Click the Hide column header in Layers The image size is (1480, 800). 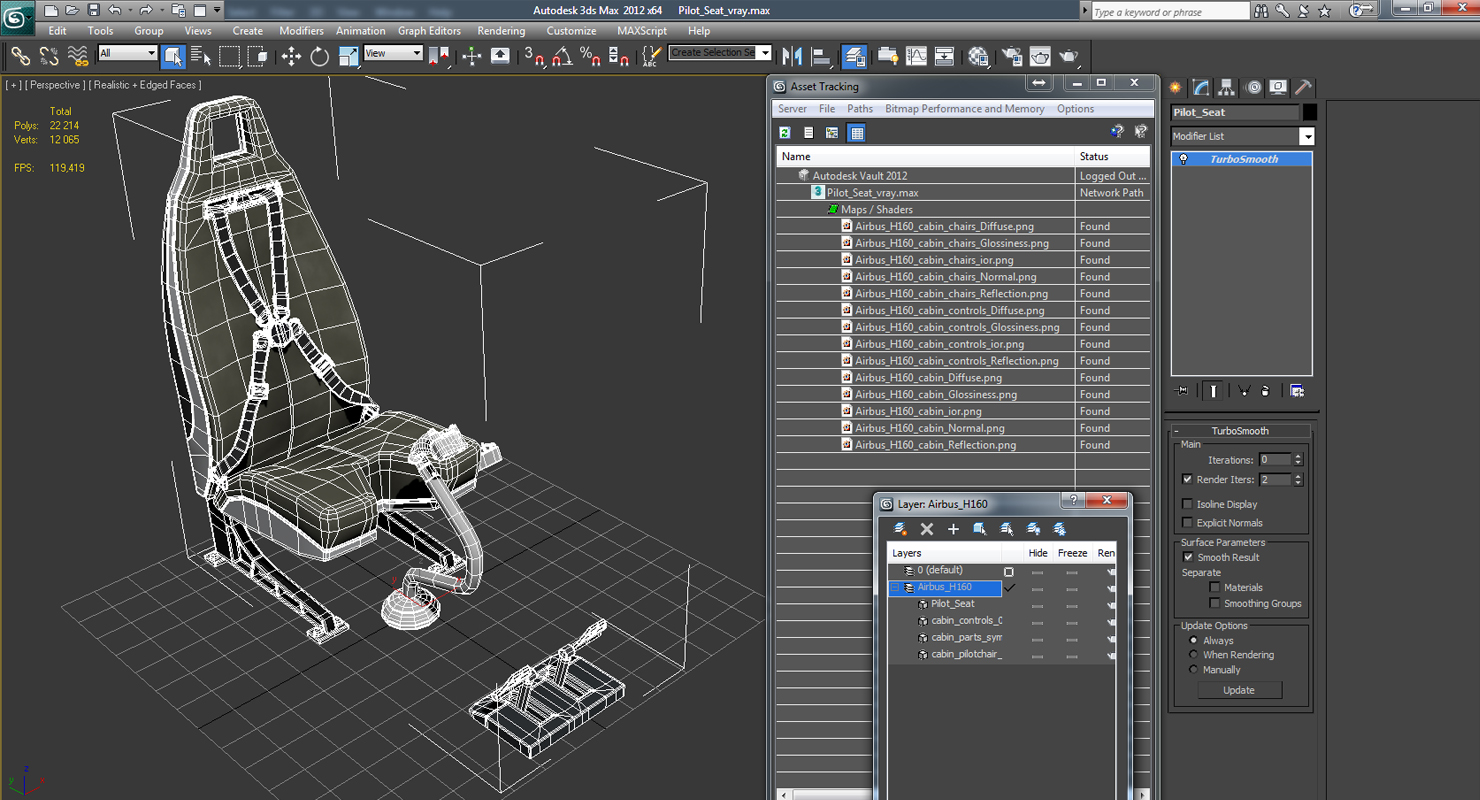(x=1038, y=553)
